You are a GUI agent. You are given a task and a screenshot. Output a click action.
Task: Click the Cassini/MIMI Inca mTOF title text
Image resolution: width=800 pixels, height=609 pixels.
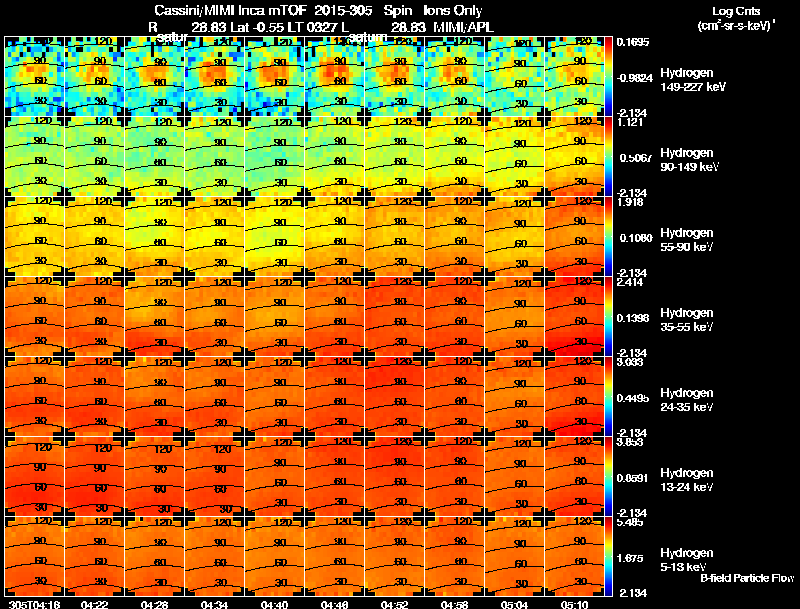tap(230, 11)
